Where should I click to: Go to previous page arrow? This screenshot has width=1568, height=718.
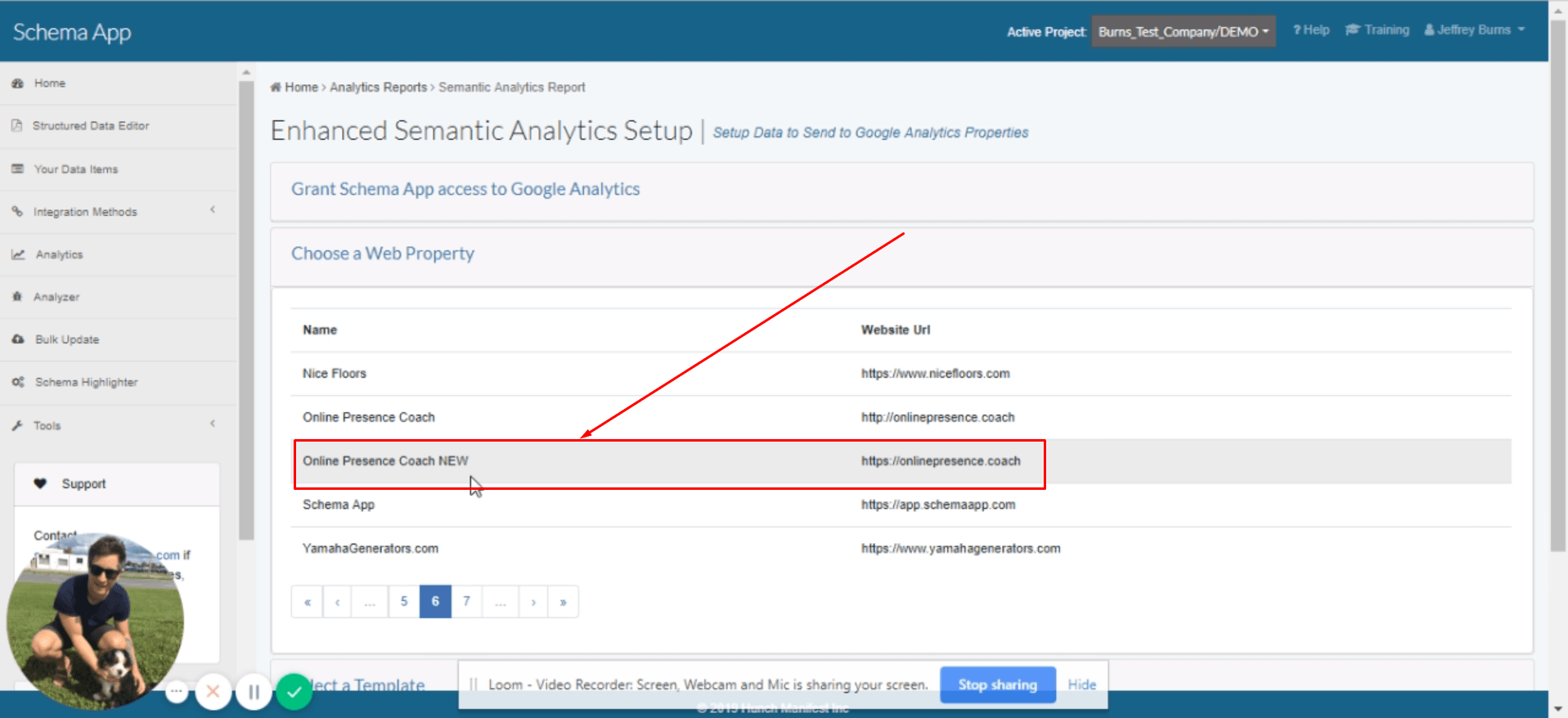click(337, 602)
